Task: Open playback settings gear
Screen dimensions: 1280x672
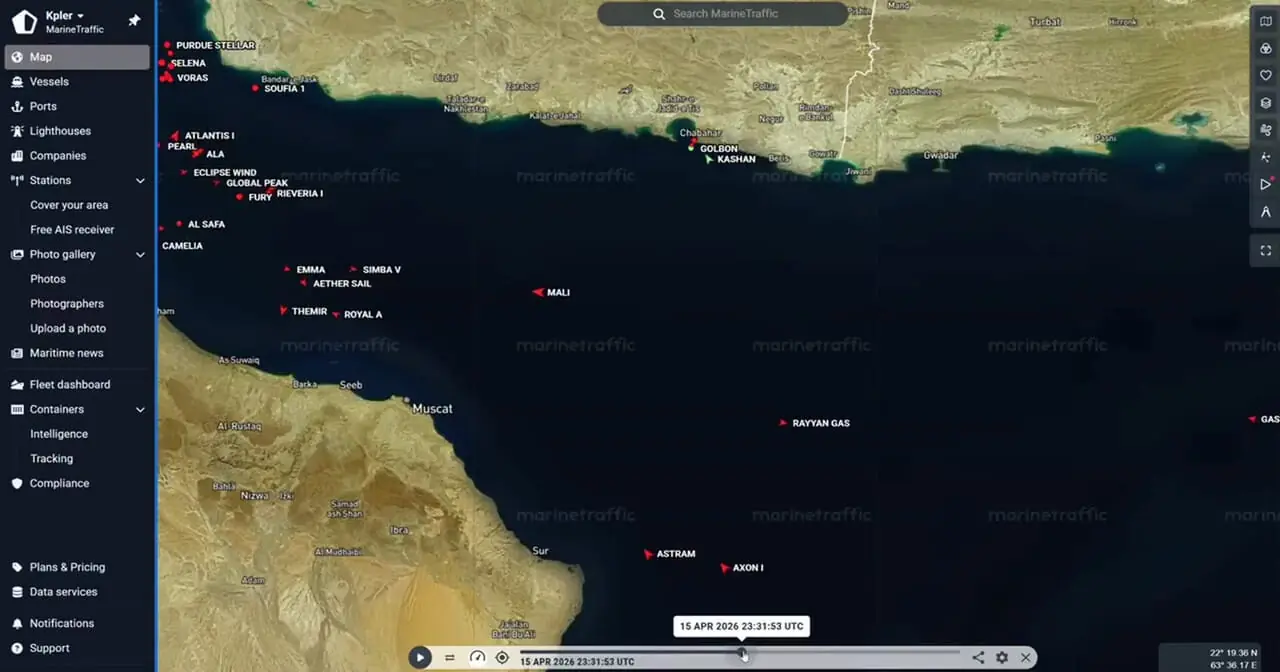Action: click(1002, 658)
